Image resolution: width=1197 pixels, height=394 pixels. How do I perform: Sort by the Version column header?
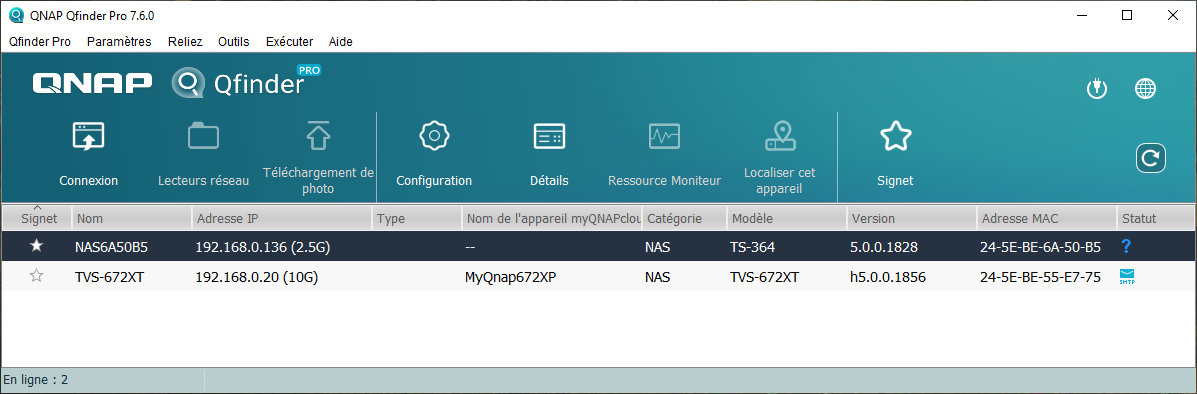click(912, 218)
